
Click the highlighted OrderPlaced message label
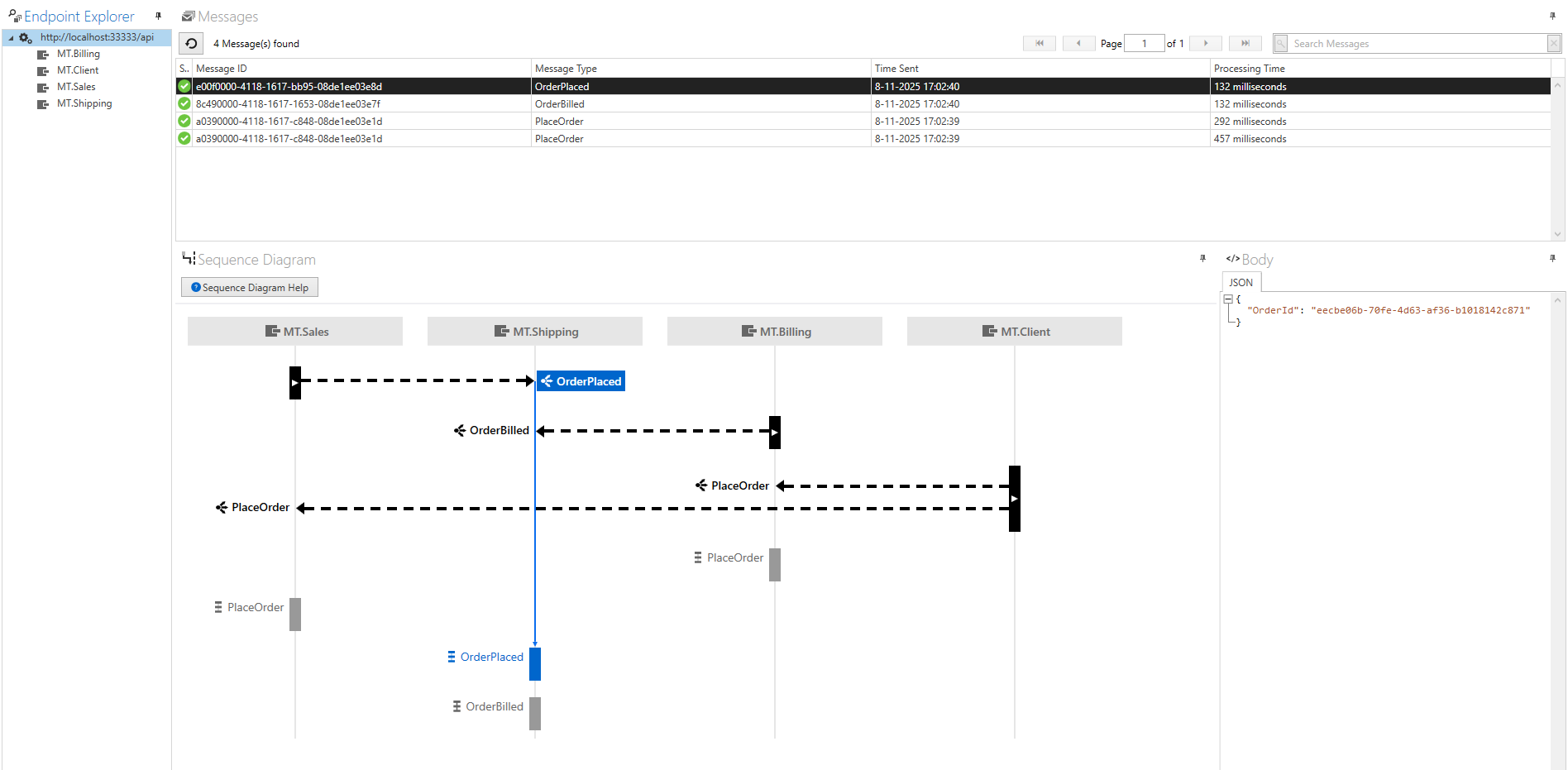[581, 381]
